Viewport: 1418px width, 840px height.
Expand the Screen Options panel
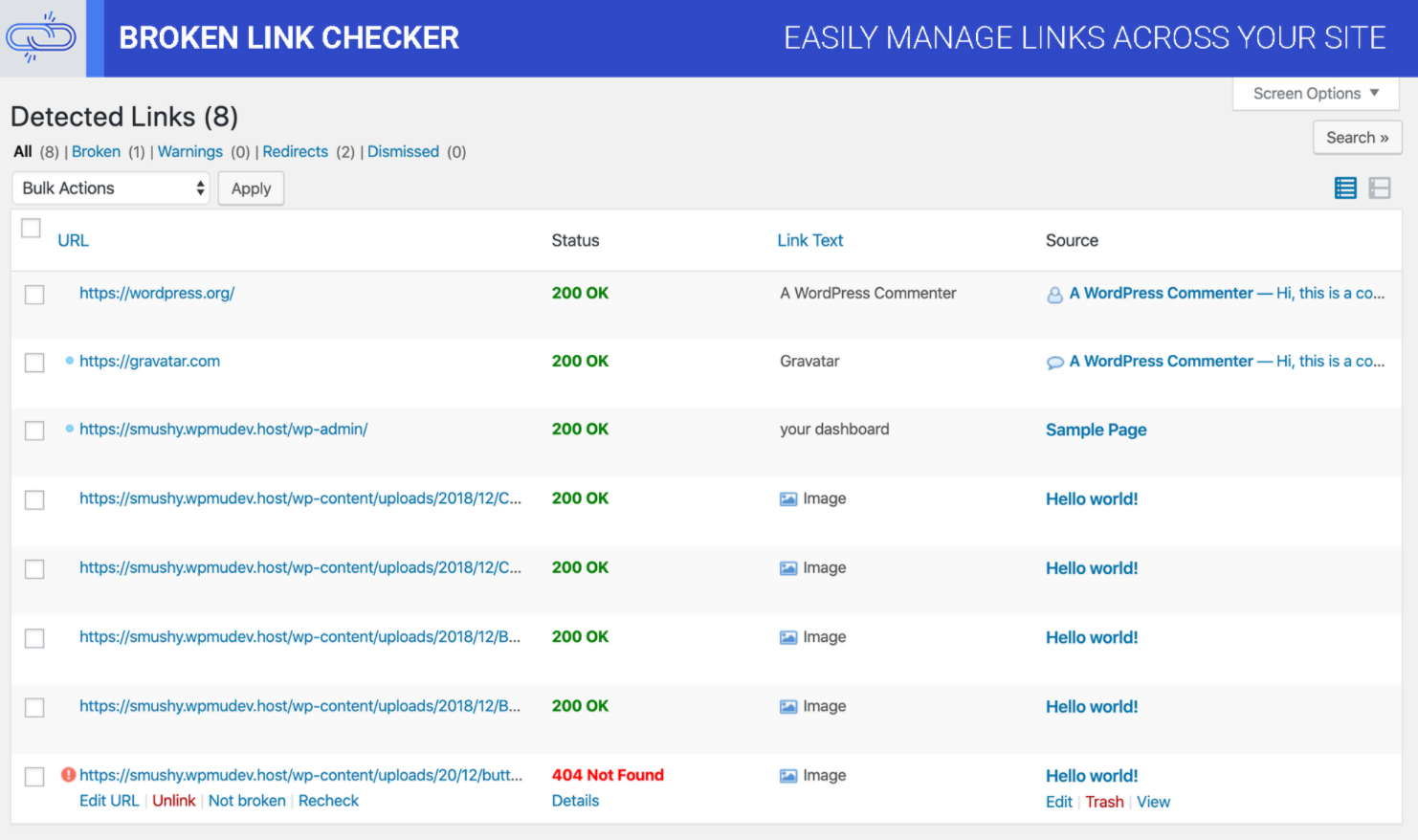[x=1316, y=94]
